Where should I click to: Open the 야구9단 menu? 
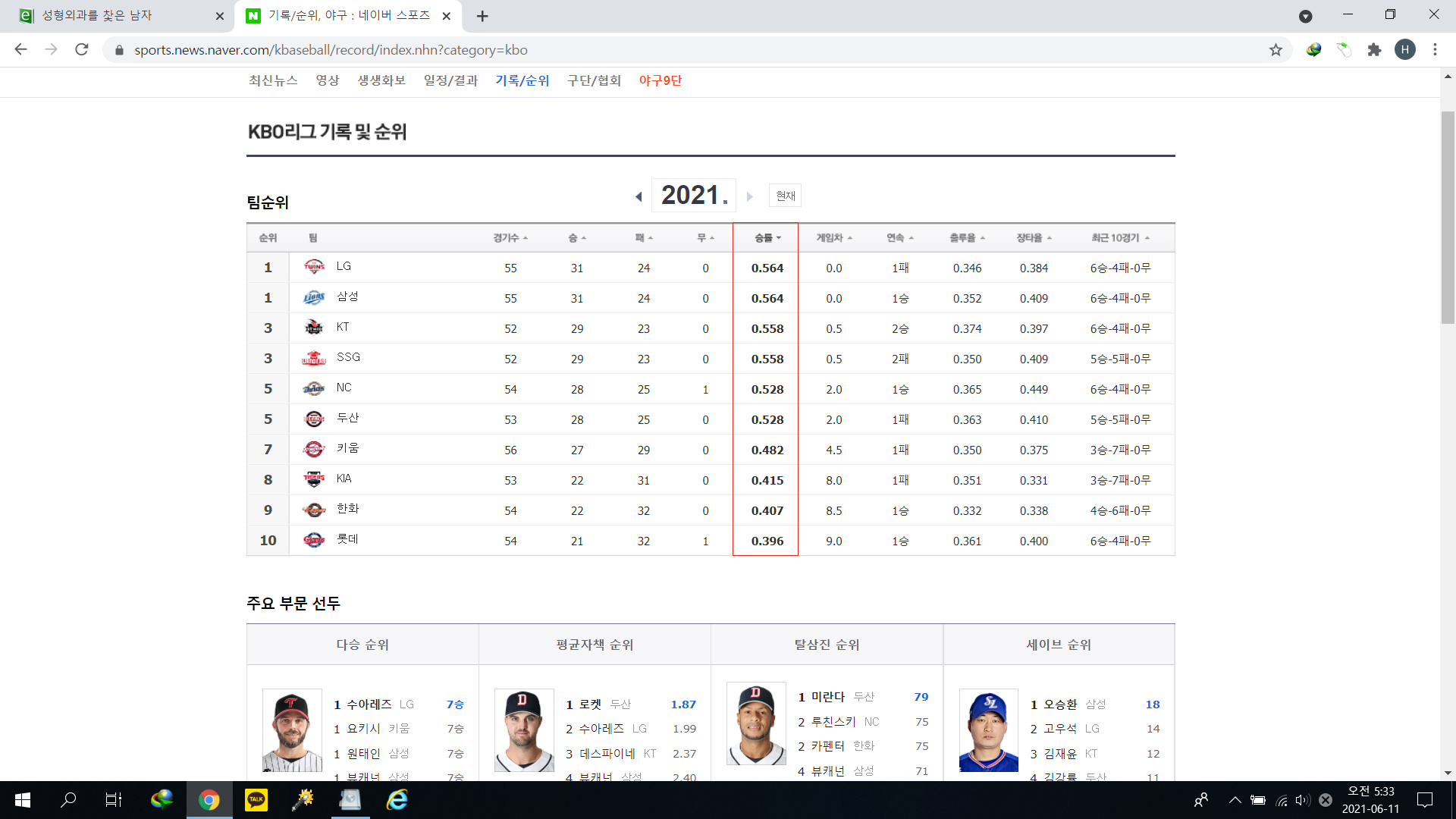[660, 80]
